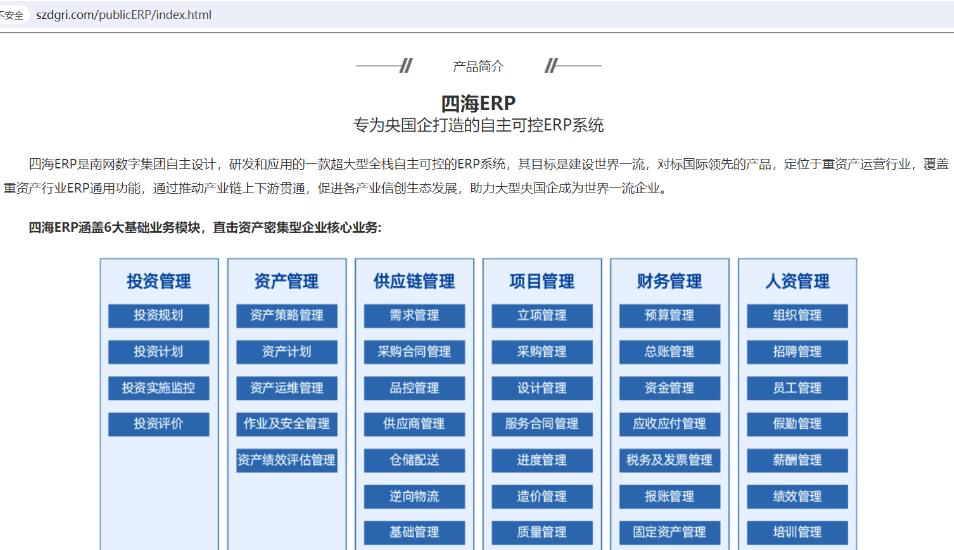Click the 投资评价 box
The width and height of the screenshot is (954, 550).
point(159,424)
